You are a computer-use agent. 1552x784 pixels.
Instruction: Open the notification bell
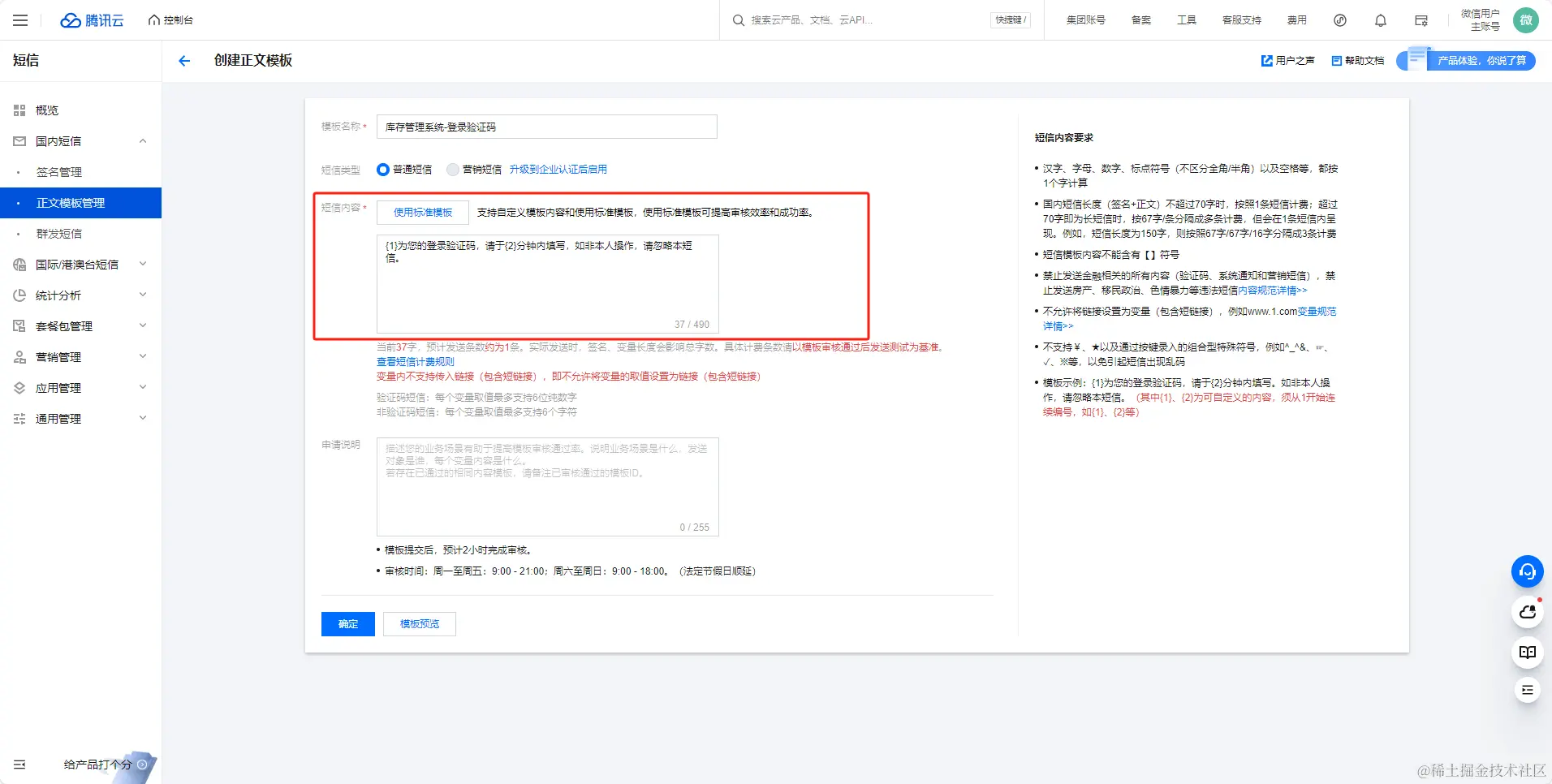(1381, 20)
